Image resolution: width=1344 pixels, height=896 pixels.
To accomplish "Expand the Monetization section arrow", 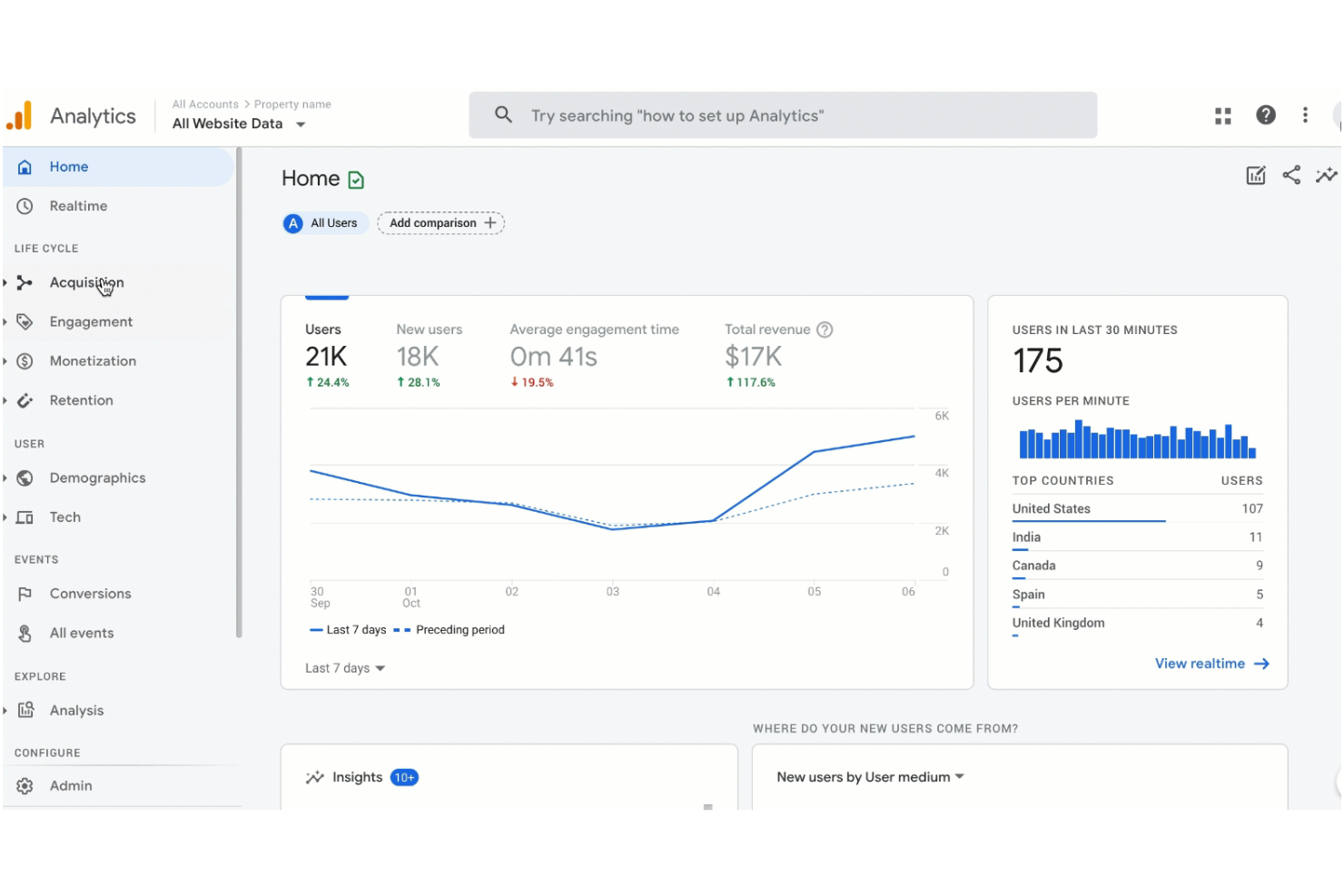I will [x=5, y=361].
